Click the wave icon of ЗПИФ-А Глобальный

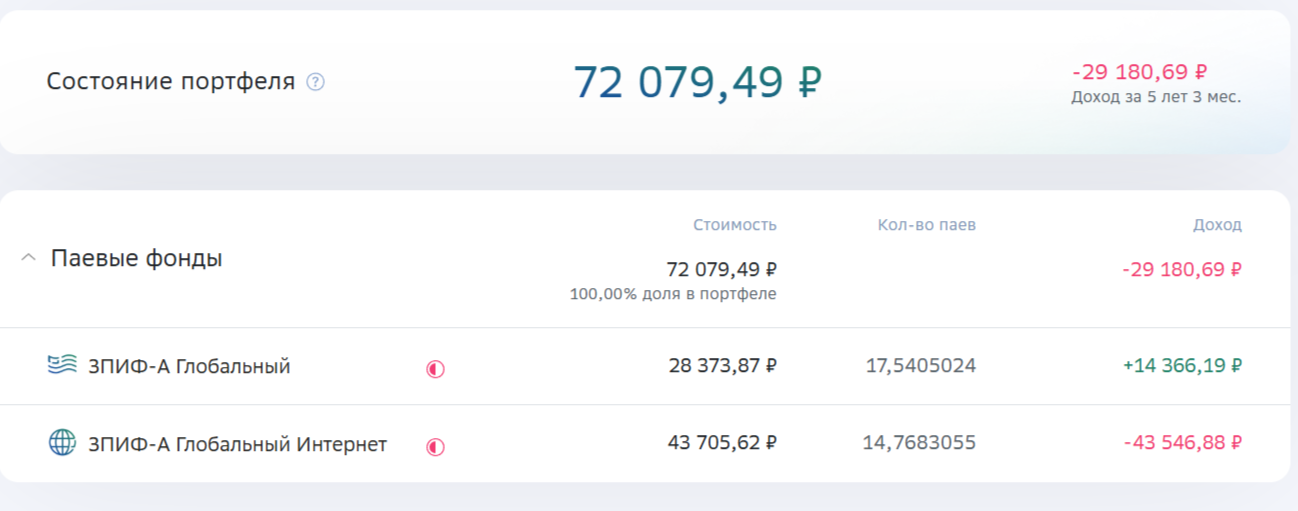point(62,365)
